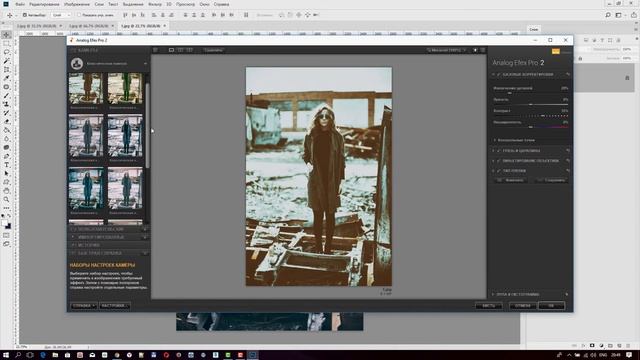Adjust the Detail Extraction slider

[531, 93]
